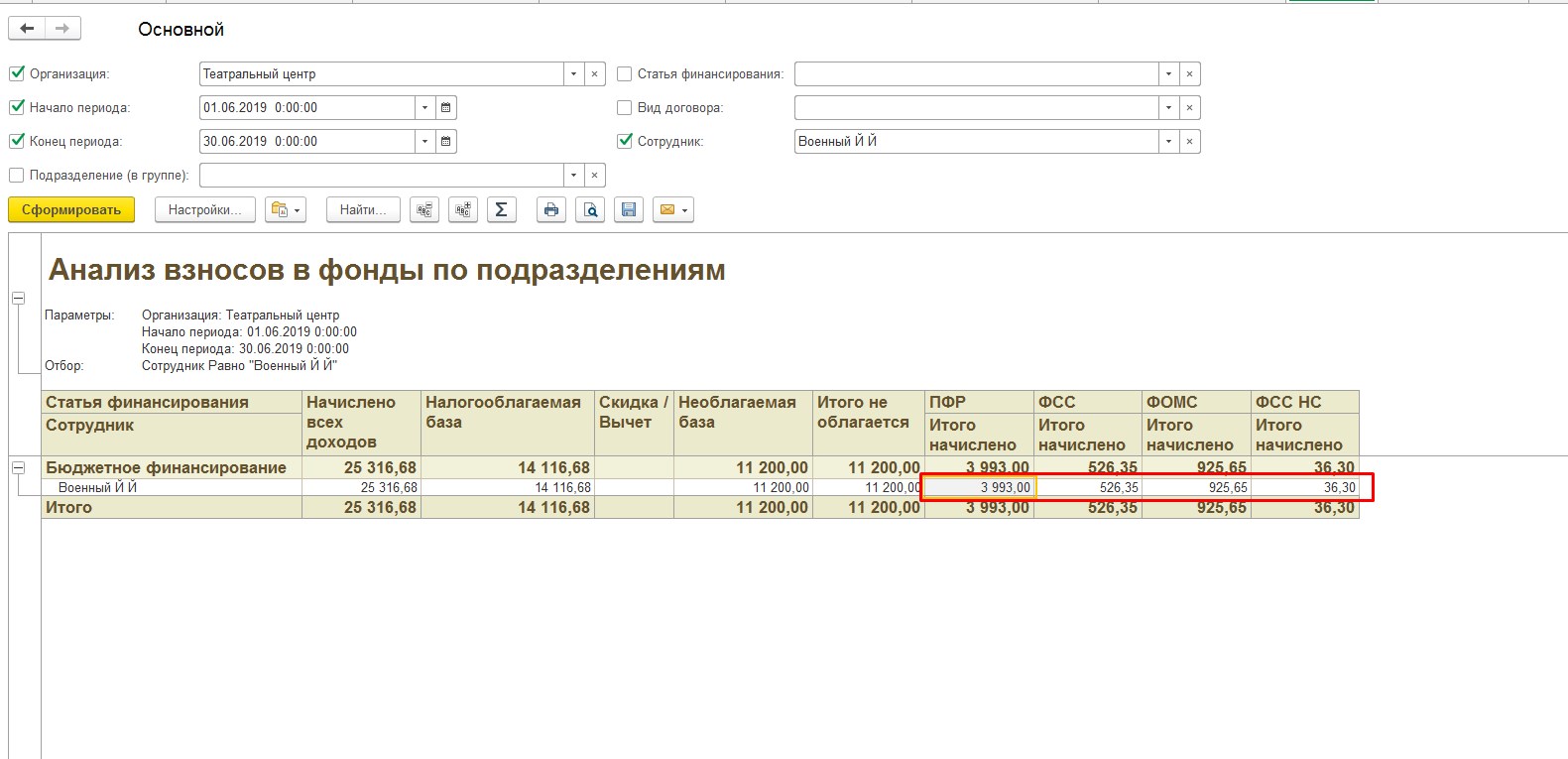Open the Настройки... button
Image resolution: width=1568 pixels, height=759 pixels.
204,209
